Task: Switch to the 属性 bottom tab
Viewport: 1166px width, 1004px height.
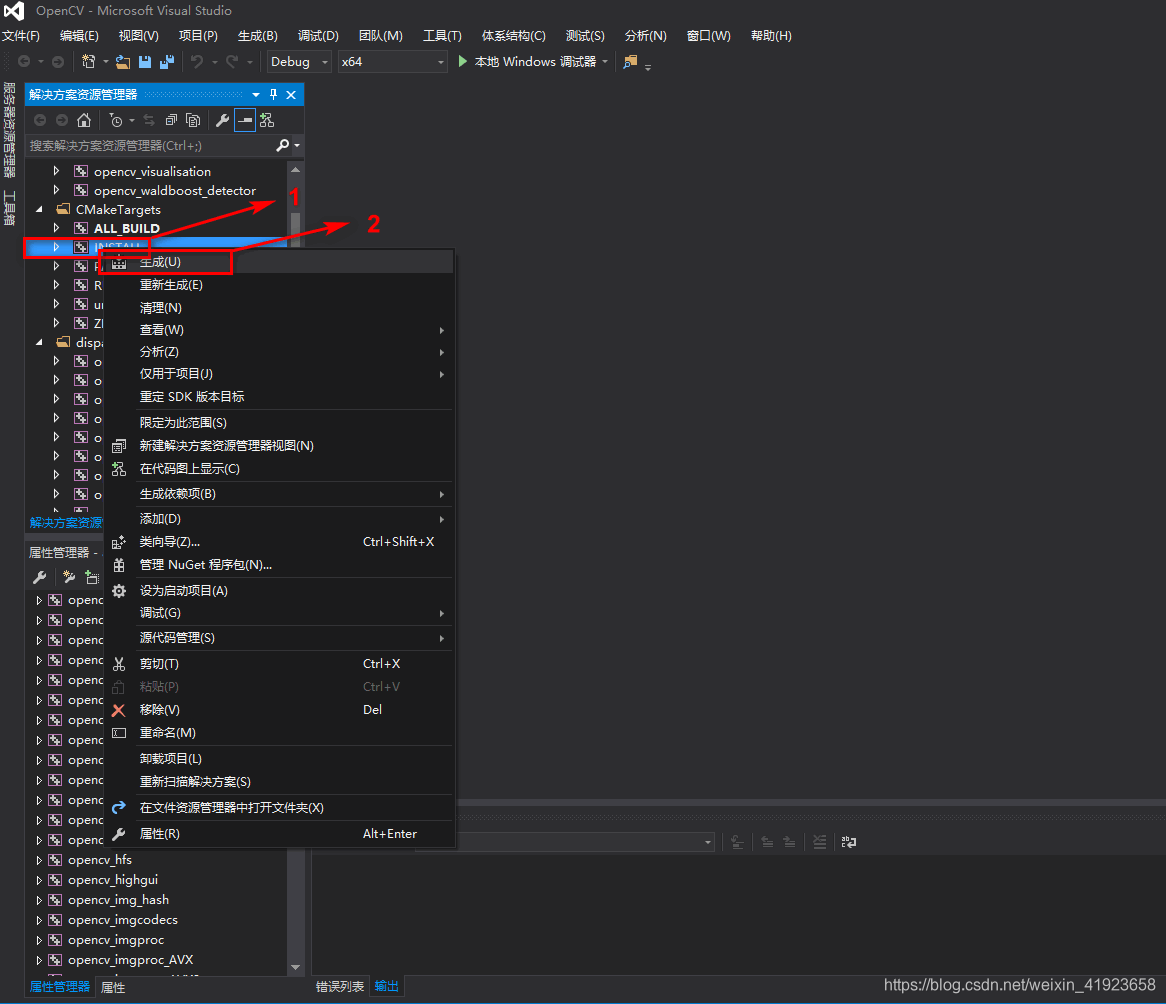Action: (x=113, y=988)
